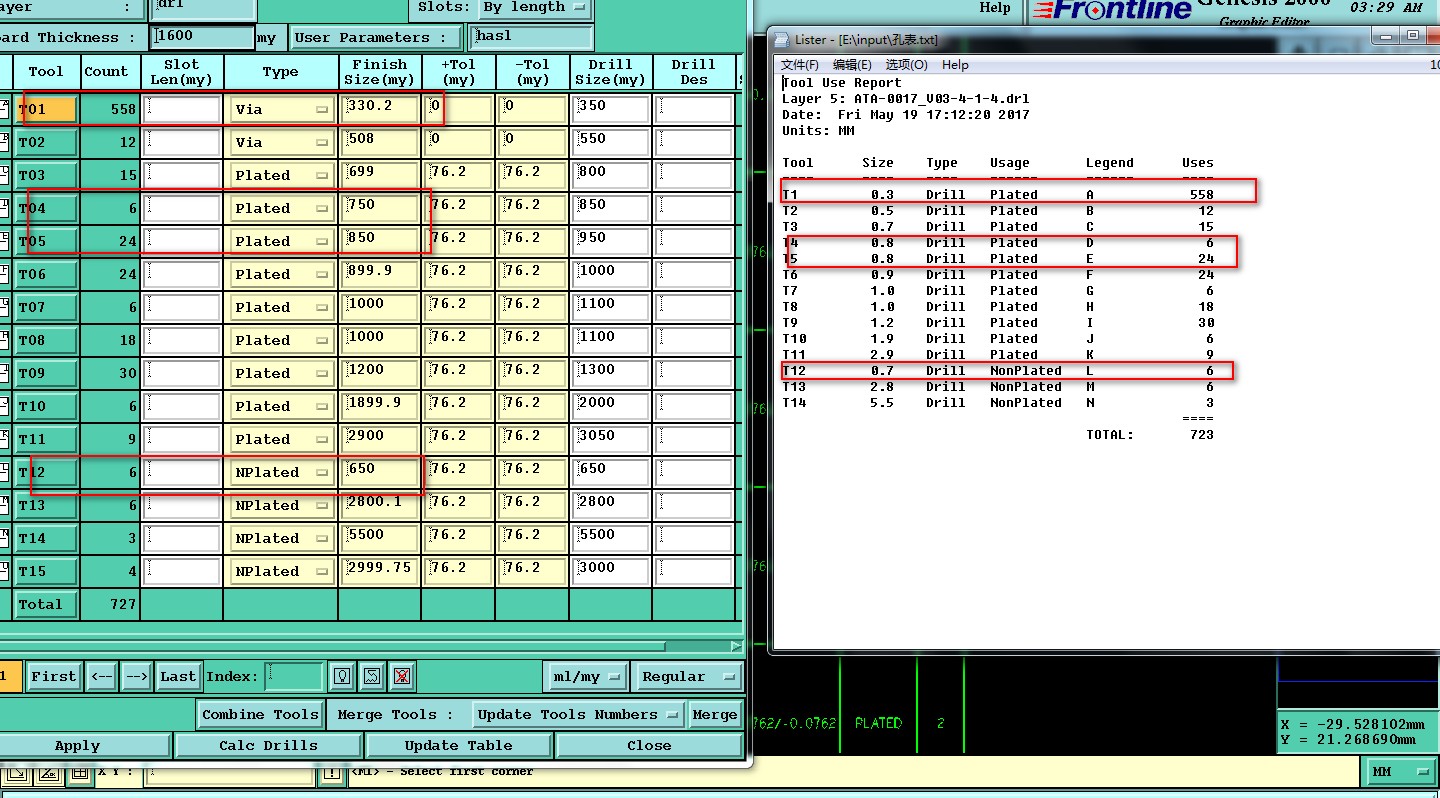Select tool button T12
This screenshot has height=798, width=1440.
(x=46, y=472)
